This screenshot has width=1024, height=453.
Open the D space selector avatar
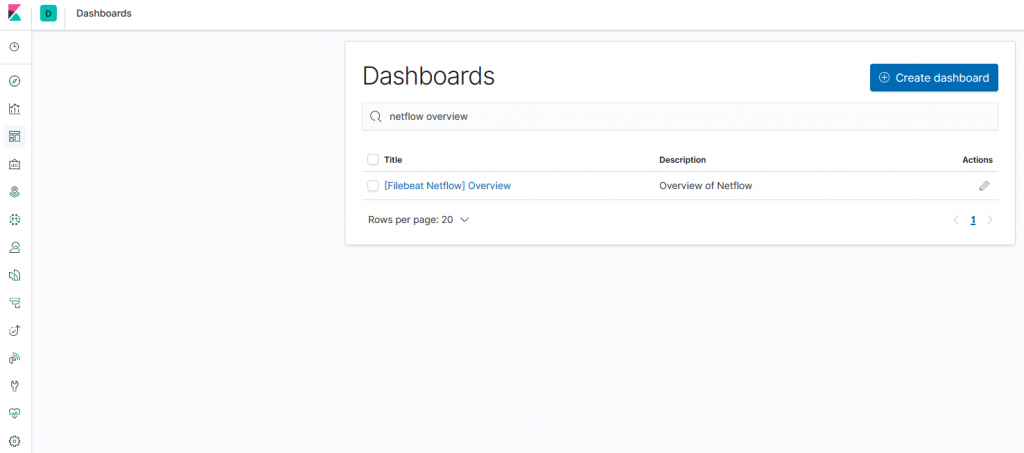[48, 13]
